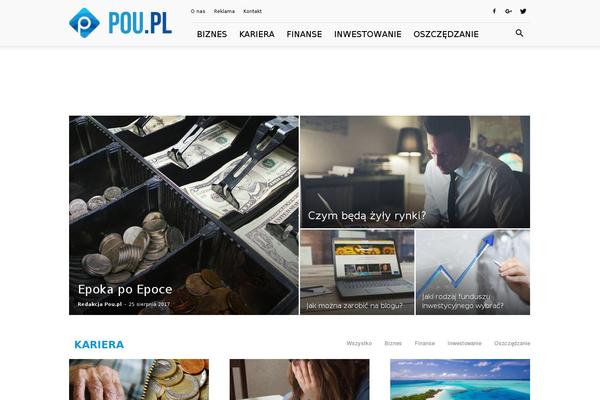600x400 pixels.
Task: Open the Twitter social icon
Action: (x=523, y=11)
